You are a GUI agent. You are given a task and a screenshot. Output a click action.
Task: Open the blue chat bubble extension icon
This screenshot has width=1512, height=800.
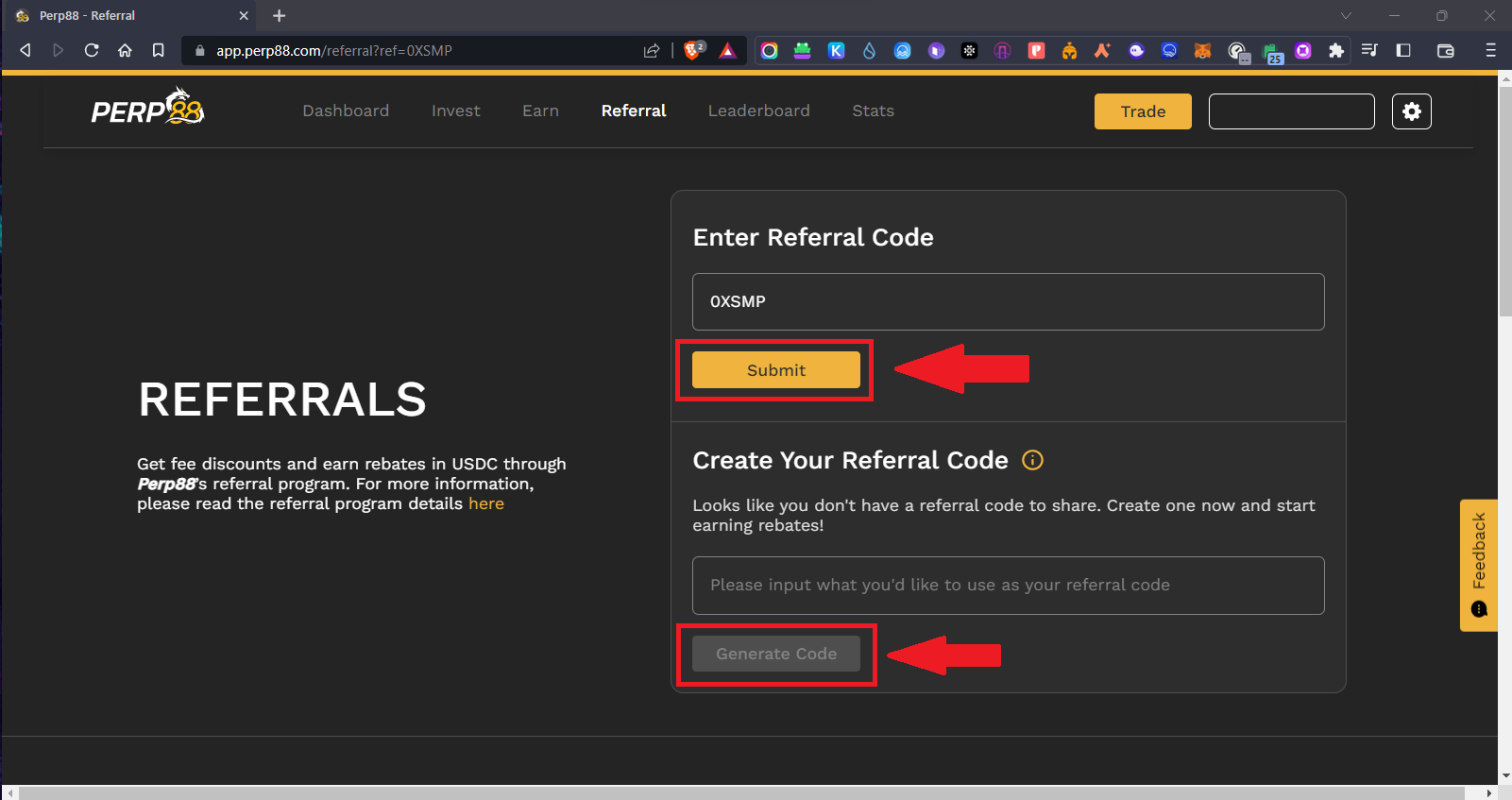coord(1169,51)
